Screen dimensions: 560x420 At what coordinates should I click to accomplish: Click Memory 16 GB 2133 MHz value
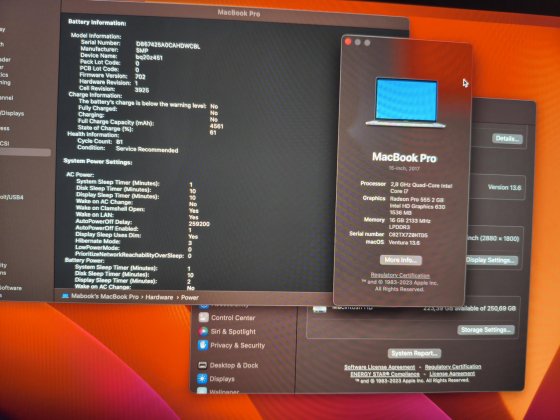(410, 223)
